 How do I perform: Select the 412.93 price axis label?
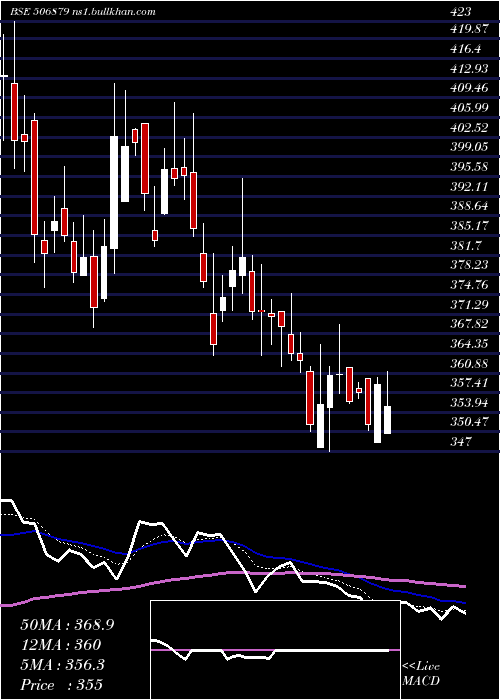click(469, 69)
